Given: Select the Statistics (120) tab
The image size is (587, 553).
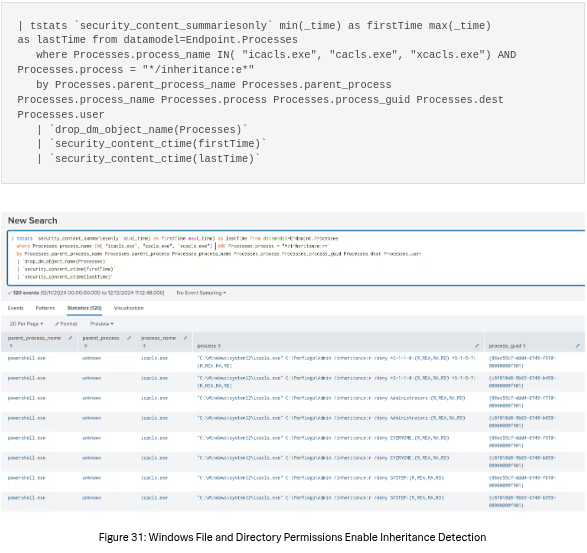Looking at the screenshot, I should click(x=84, y=308).
